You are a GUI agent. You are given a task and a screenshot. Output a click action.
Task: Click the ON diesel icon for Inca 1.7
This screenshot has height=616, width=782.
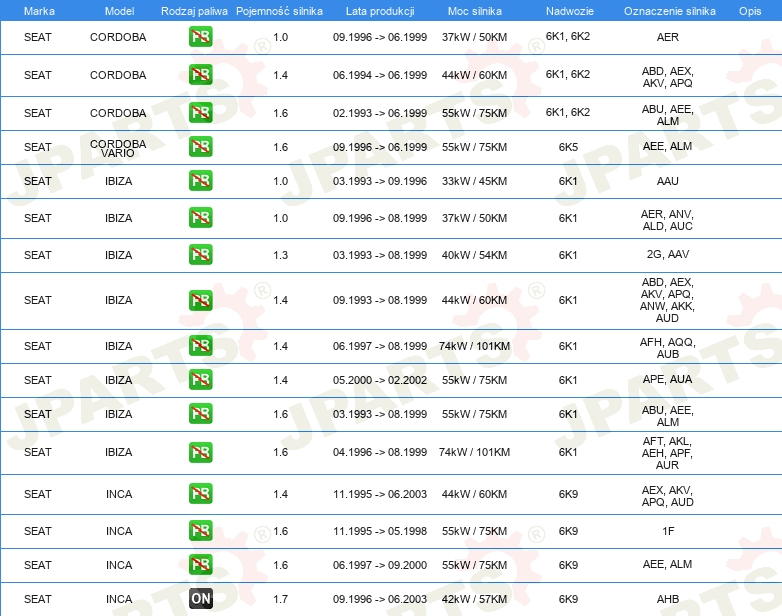pyautogui.click(x=200, y=599)
